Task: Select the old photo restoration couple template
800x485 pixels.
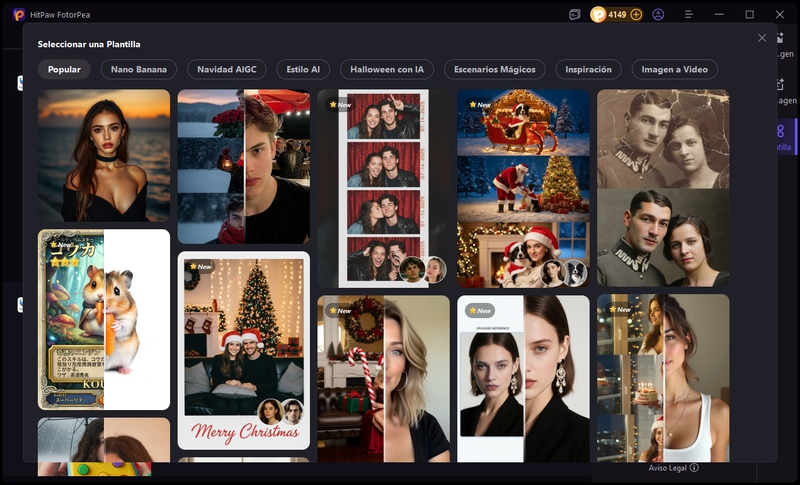Action: click(x=663, y=188)
